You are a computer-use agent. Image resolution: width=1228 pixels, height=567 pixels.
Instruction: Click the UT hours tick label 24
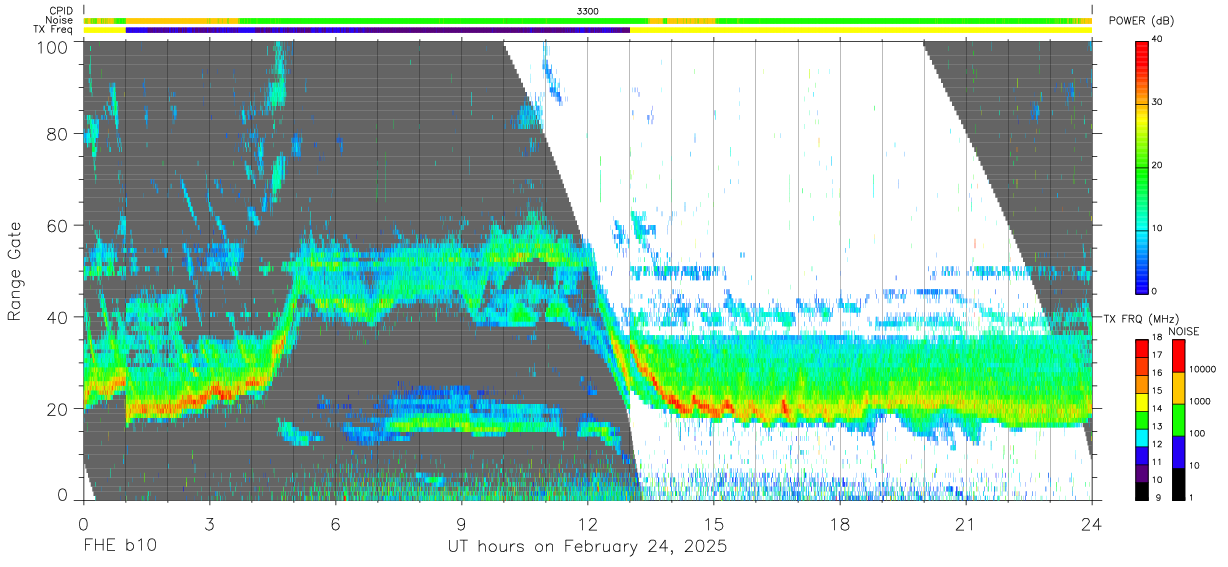click(x=1092, y=524)
